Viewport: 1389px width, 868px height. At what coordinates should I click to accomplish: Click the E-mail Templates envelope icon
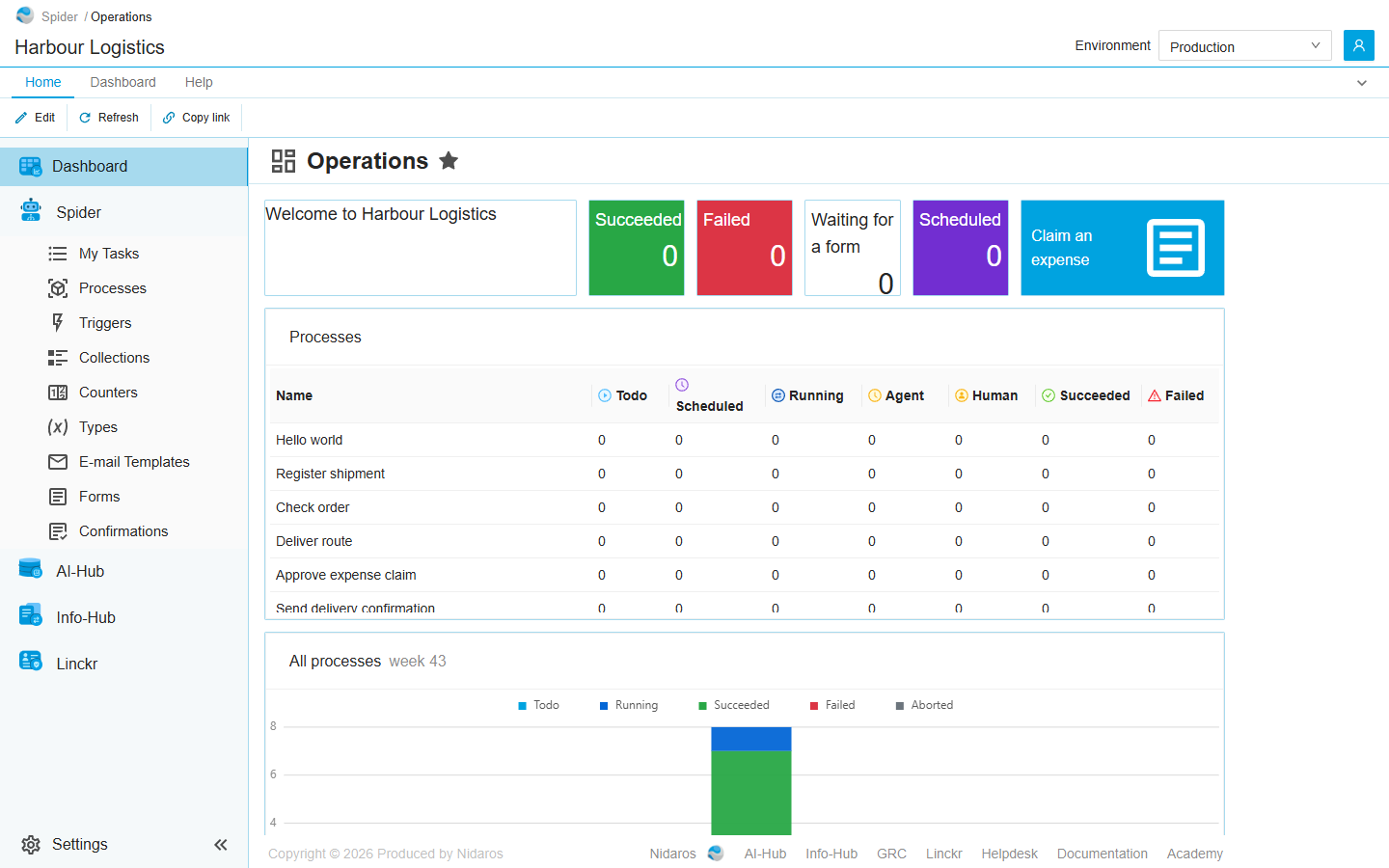[58, 462]
